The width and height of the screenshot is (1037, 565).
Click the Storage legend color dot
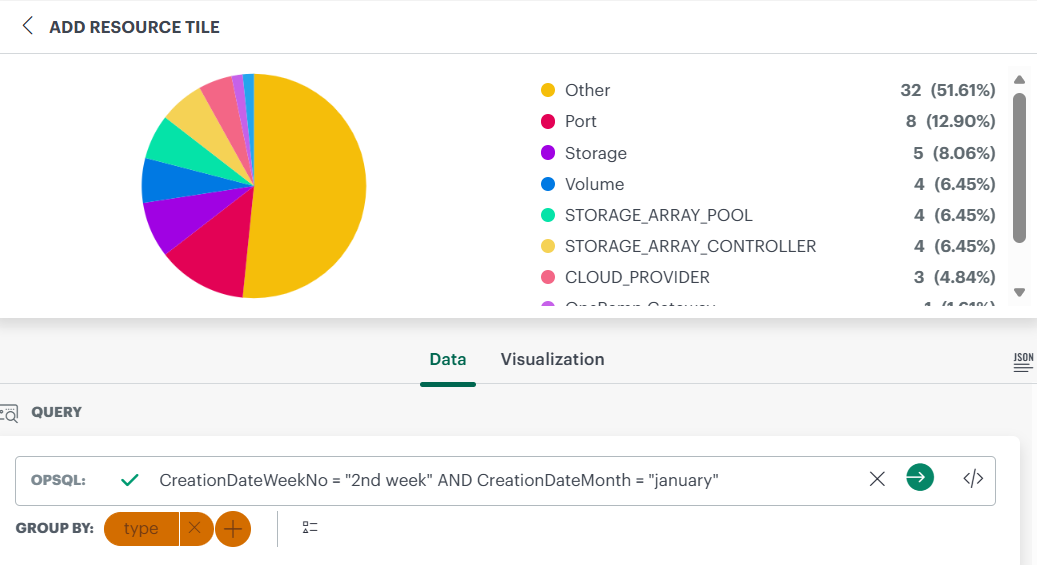pyautogui.click(x=548, y=153)
